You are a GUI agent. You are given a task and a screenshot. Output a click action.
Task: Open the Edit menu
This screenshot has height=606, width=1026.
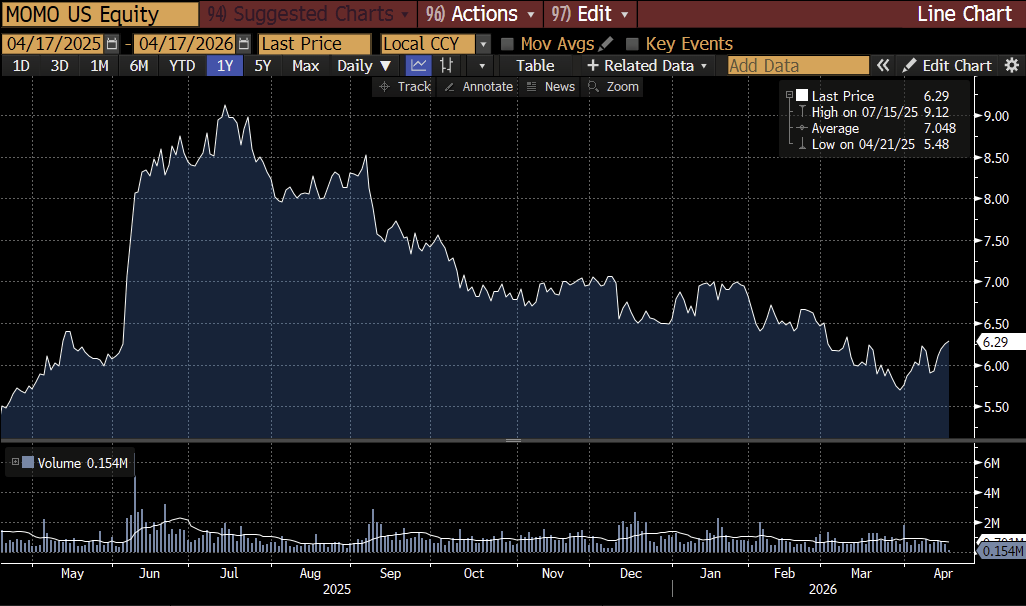click(x=590, y=14)
